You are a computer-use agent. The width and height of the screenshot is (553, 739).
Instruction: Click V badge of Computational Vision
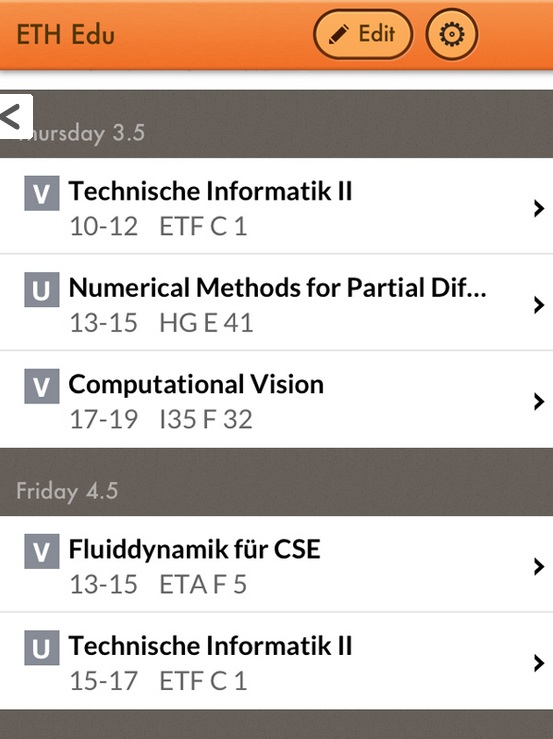coord(41,386)
